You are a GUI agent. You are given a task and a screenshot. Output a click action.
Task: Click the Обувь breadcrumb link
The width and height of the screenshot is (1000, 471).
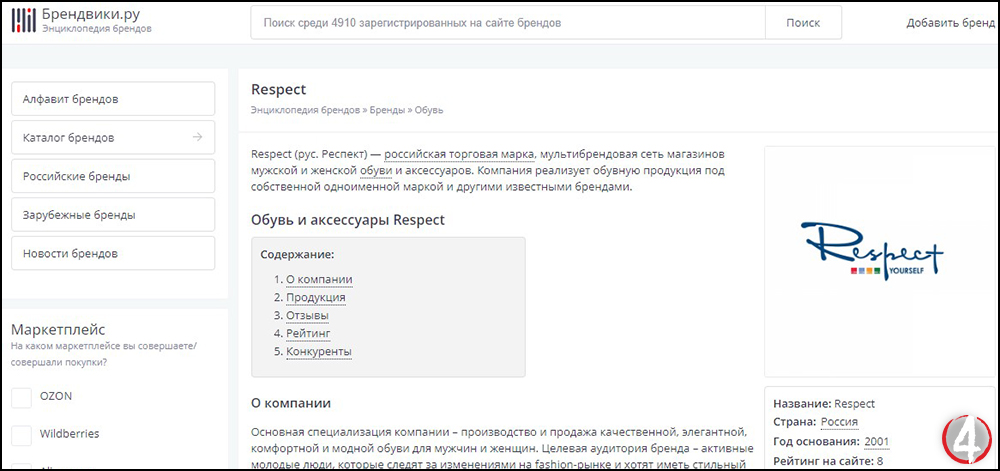point(429,110)
